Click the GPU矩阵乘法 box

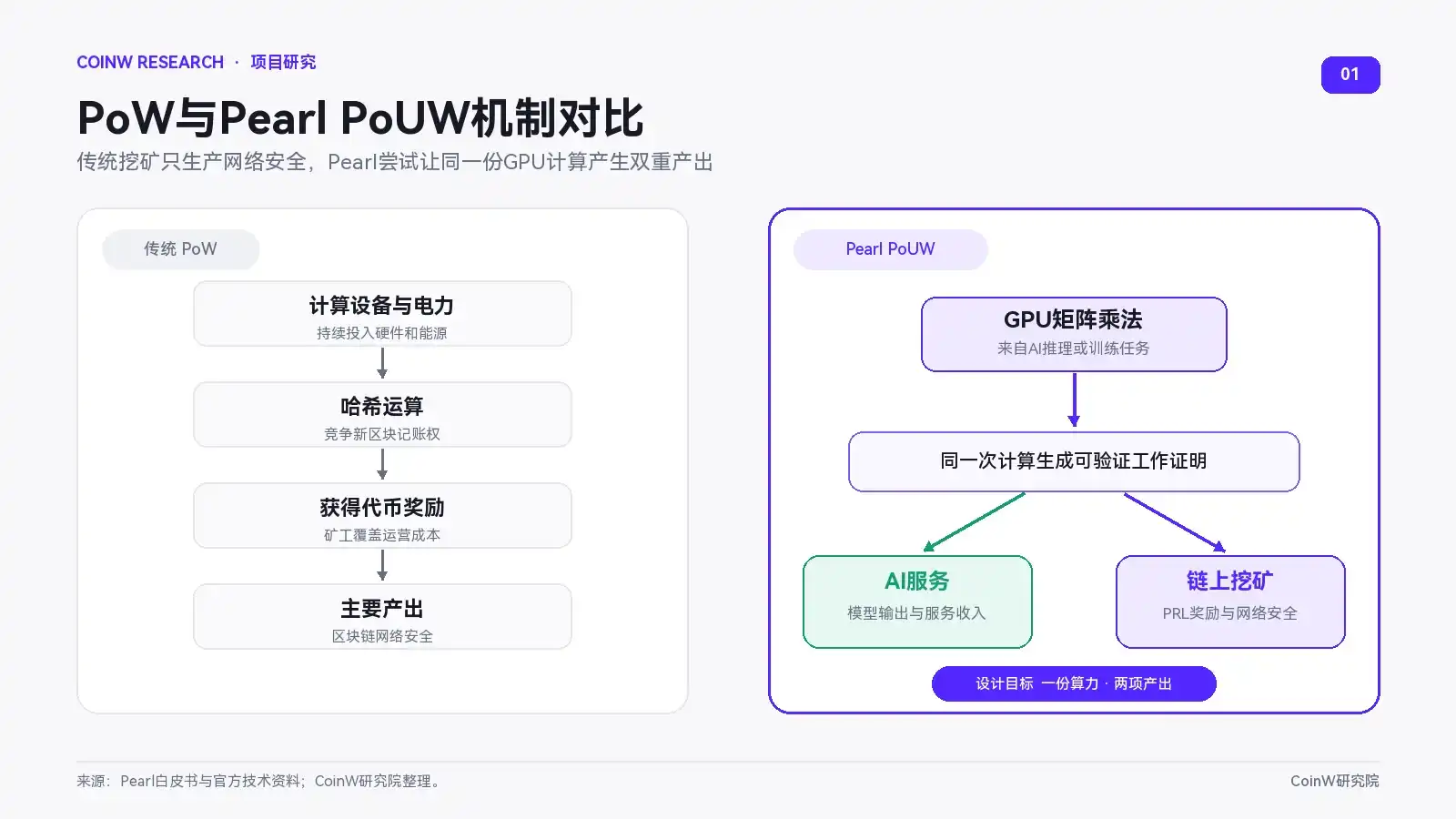[1074, 334]
